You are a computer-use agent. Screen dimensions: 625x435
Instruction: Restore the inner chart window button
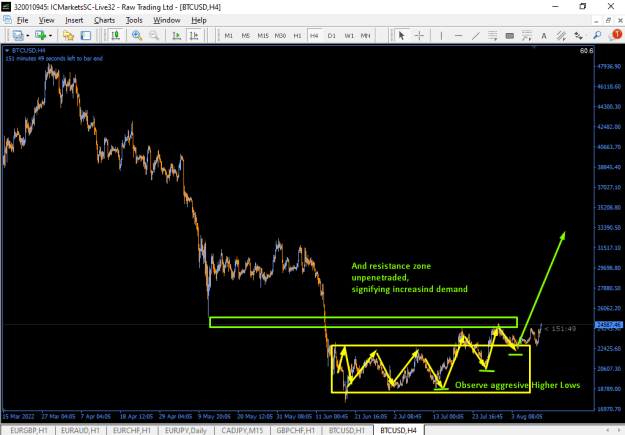tap(608, 20)
